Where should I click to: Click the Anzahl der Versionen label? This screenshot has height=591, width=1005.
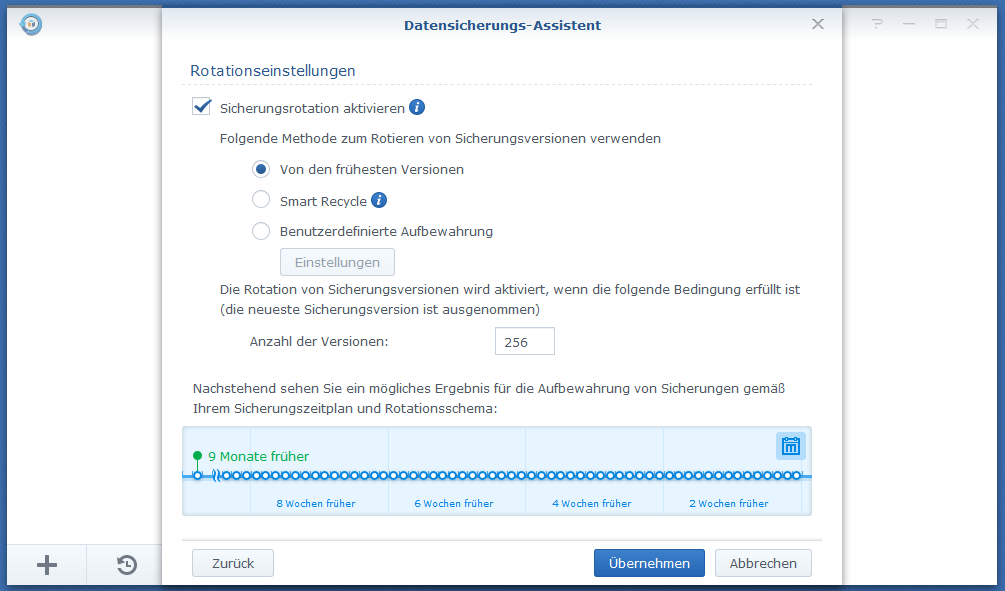click(x=319, y=342)
